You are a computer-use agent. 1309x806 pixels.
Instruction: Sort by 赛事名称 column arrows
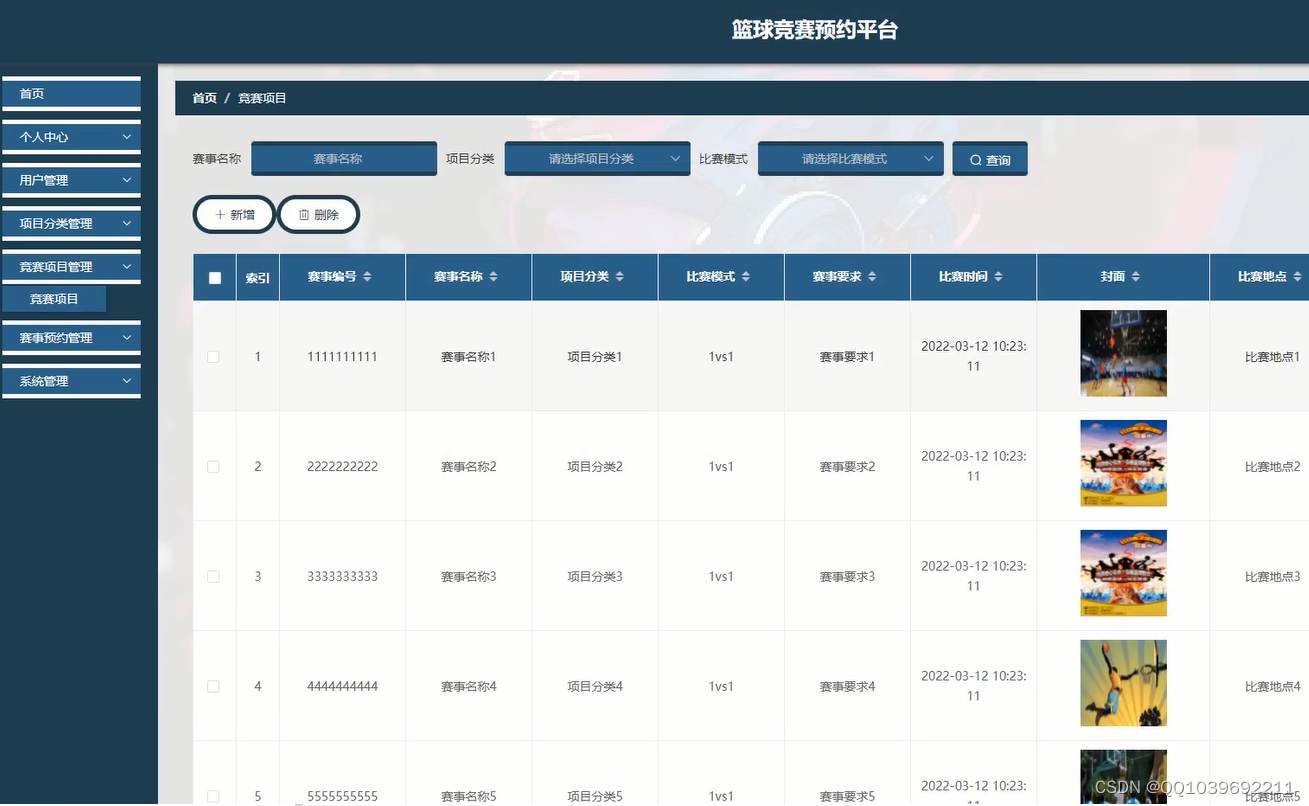493,277
